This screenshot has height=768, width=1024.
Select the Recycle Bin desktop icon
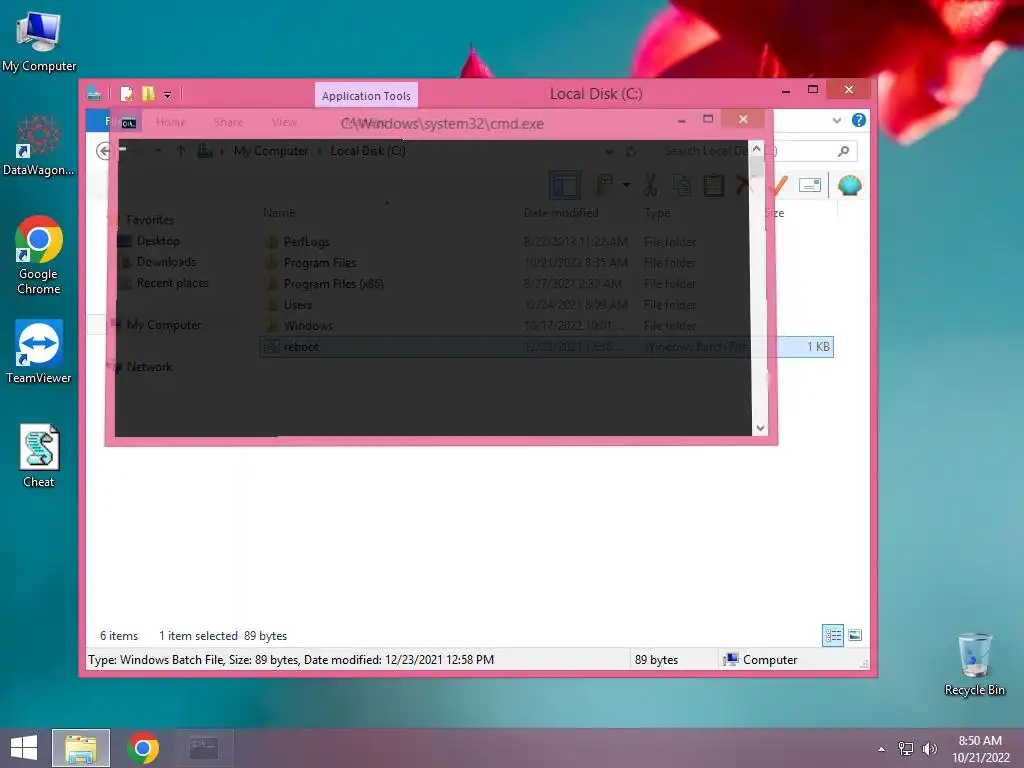[x=974, y=664]
